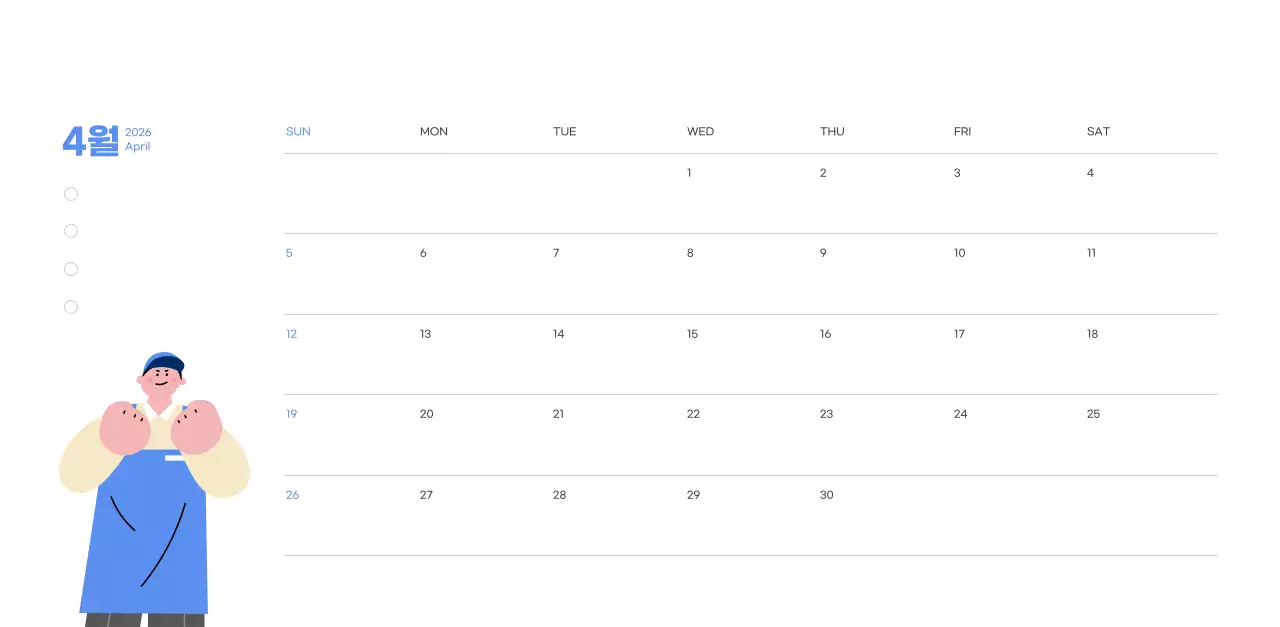The width and height of the screenshot is (1280, 627).
Task: Select the SUN column header
Action: [298, 132]
